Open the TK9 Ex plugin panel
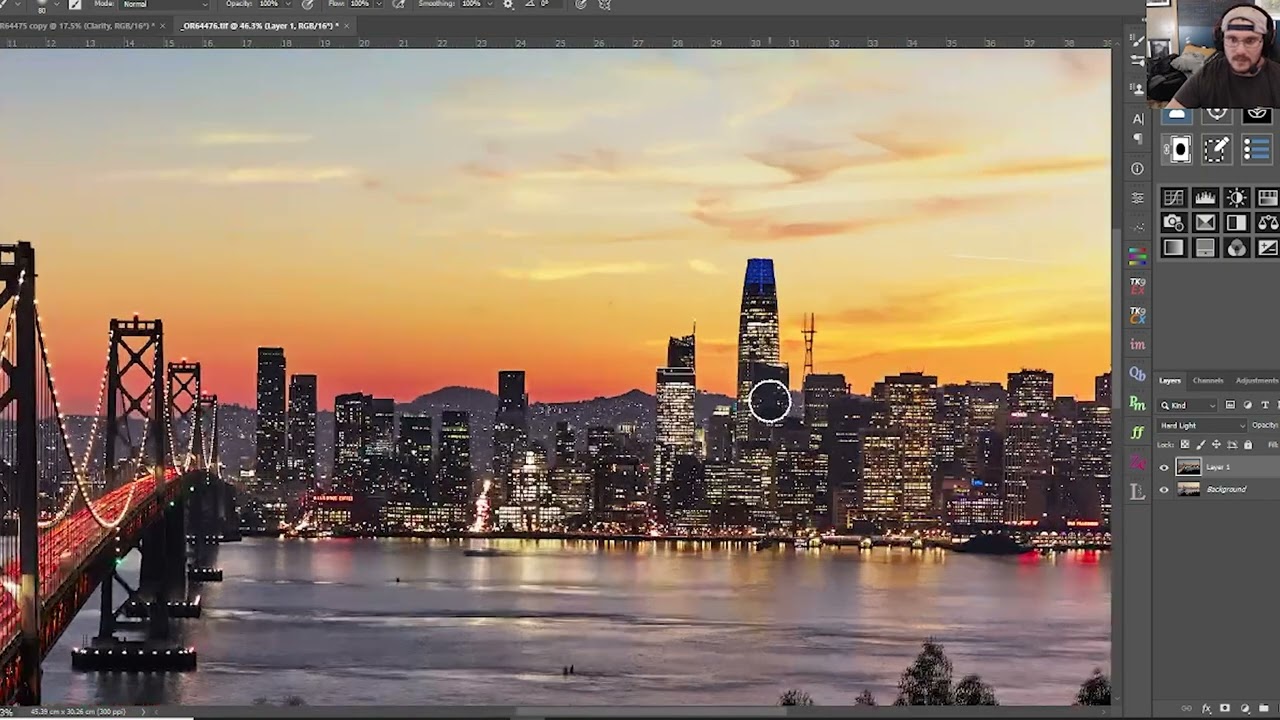 point(1137,286)
